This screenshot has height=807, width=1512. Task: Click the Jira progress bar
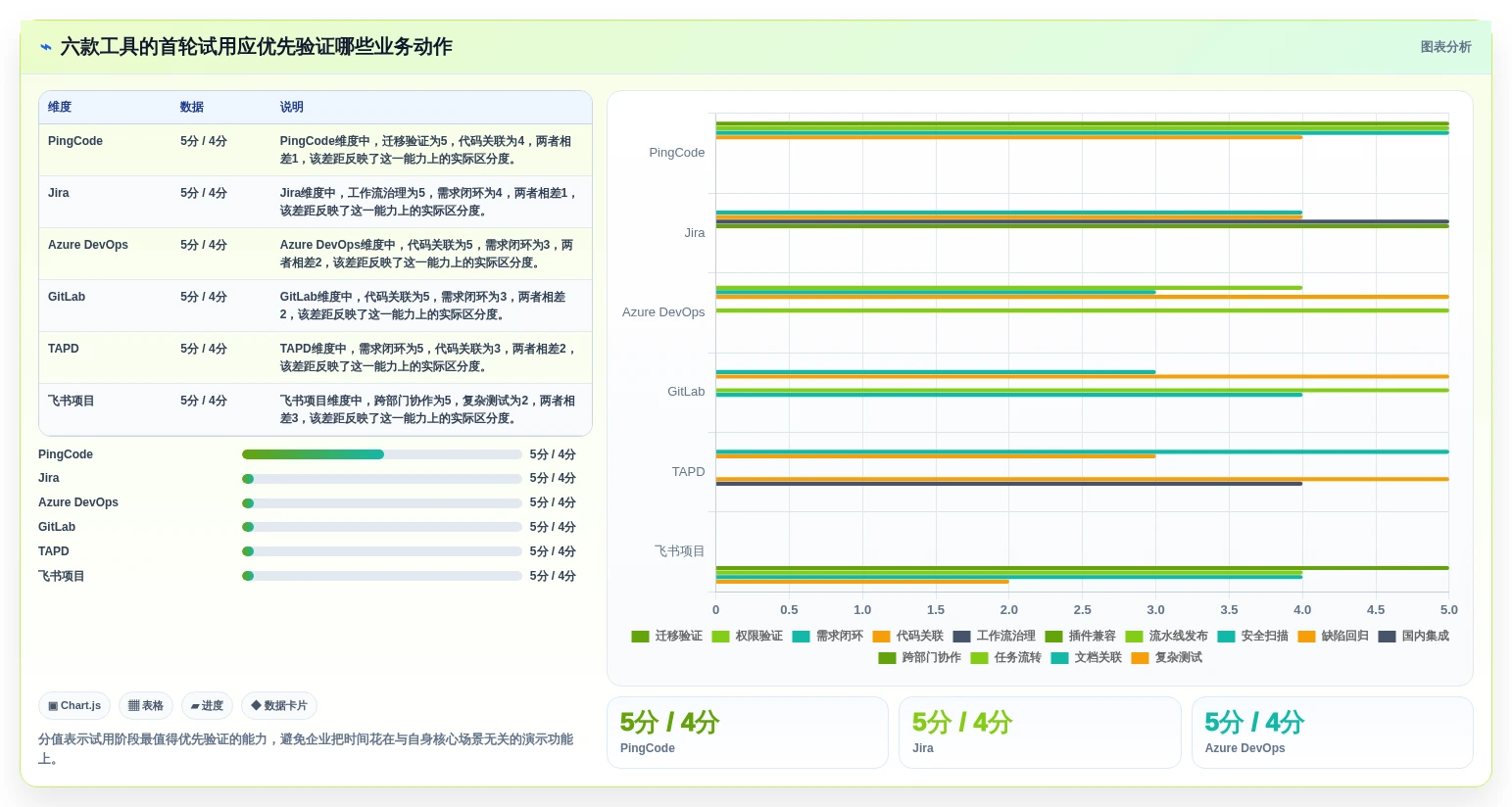[381, 479]
